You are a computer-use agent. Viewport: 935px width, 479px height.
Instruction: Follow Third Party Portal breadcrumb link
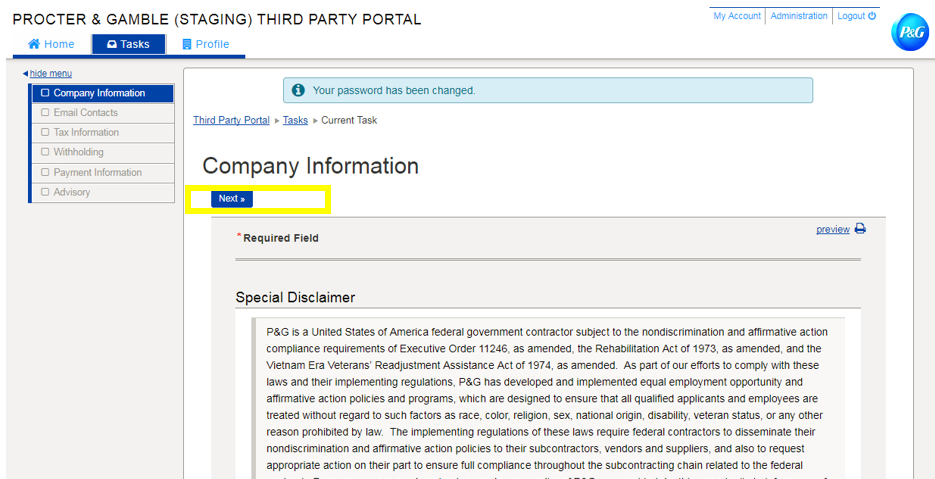coord(231,120)
